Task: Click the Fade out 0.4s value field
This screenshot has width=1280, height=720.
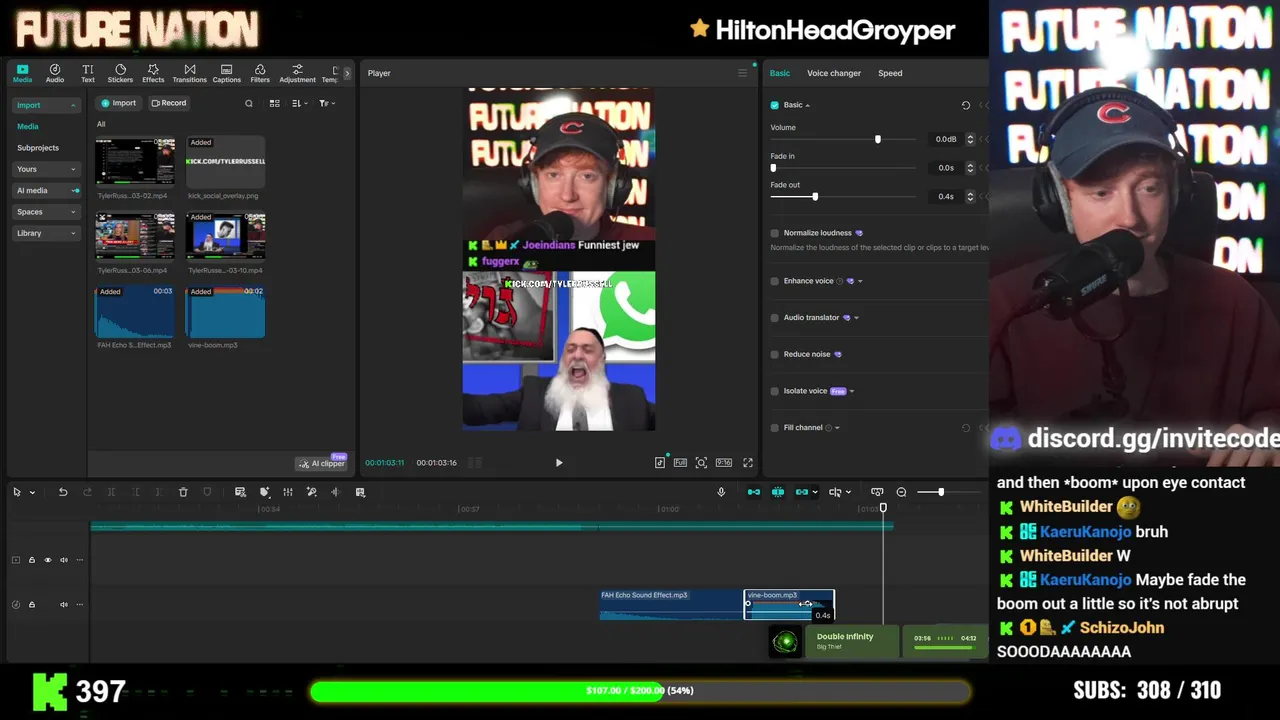Action: [x=946, y=197]
